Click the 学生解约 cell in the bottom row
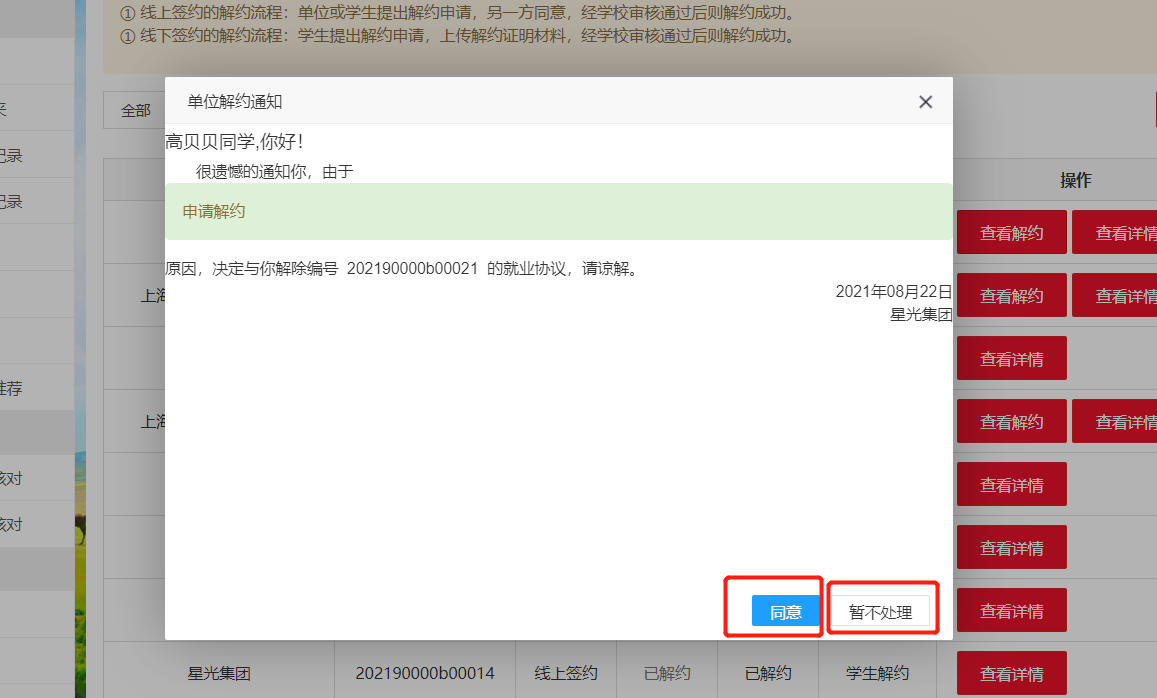1157x698 pixels. (877, 674)
